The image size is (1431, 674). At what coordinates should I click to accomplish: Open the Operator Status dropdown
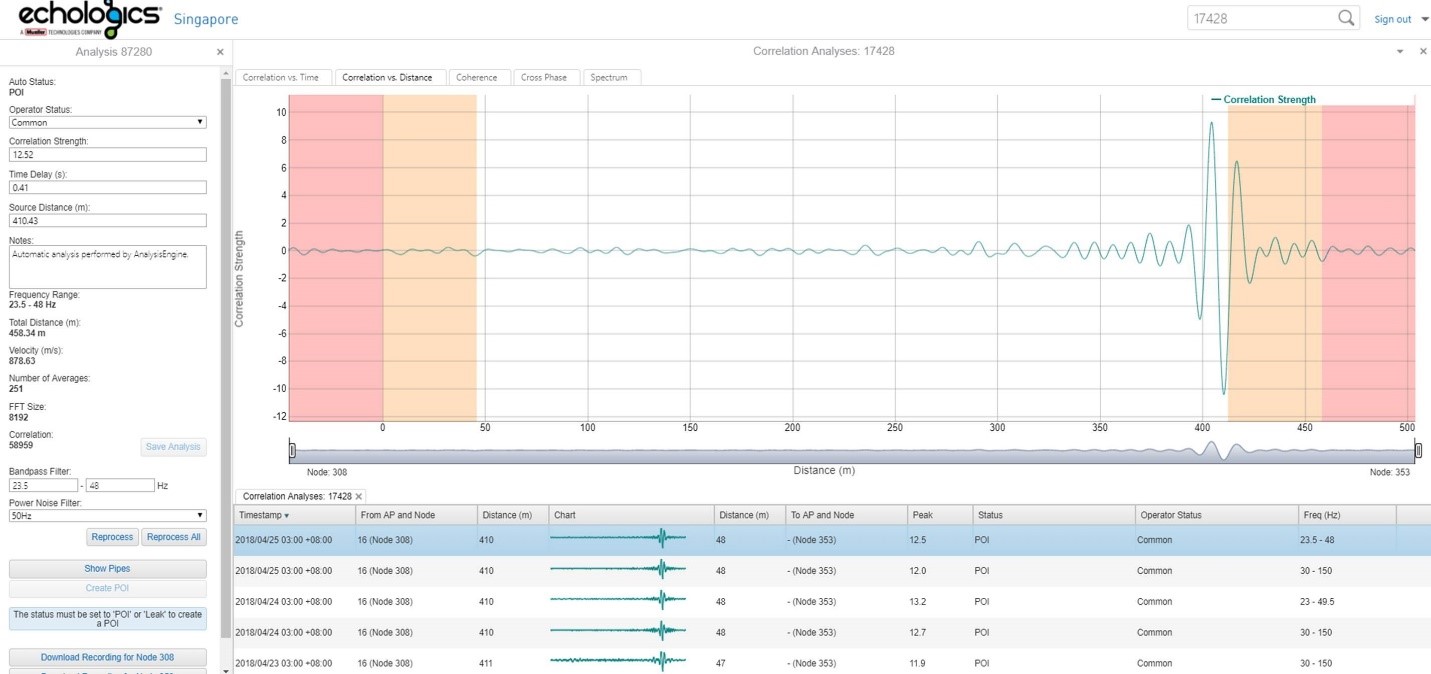(x=108, y=122)
